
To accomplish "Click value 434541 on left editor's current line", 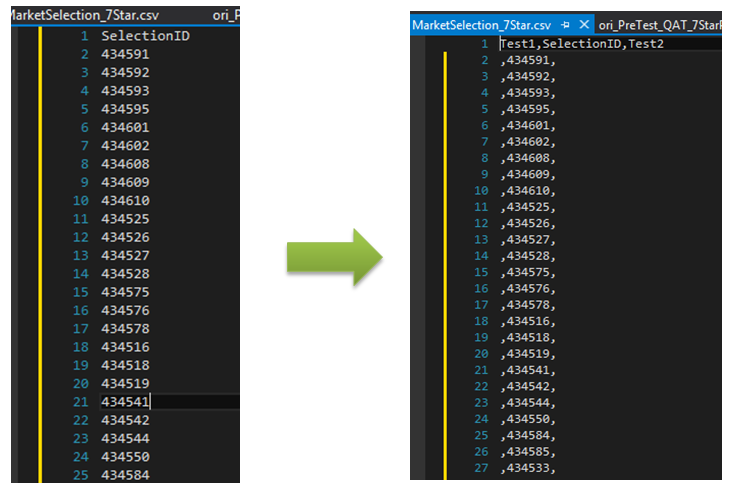I will click(125, 401).
